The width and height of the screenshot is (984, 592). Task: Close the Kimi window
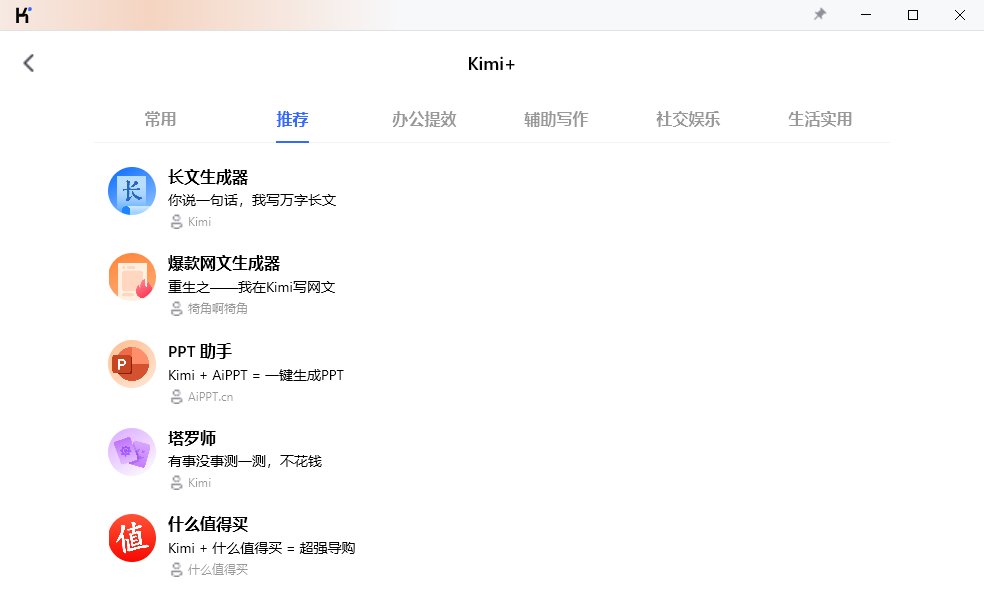pos(960,14)
